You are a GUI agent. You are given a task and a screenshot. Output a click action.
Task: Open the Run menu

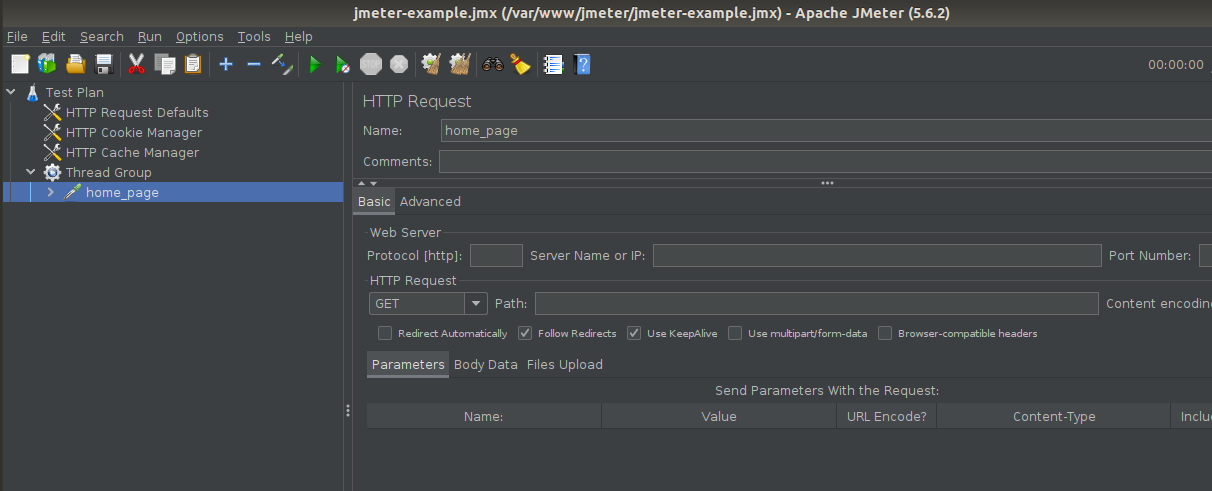tap(150, 36)
